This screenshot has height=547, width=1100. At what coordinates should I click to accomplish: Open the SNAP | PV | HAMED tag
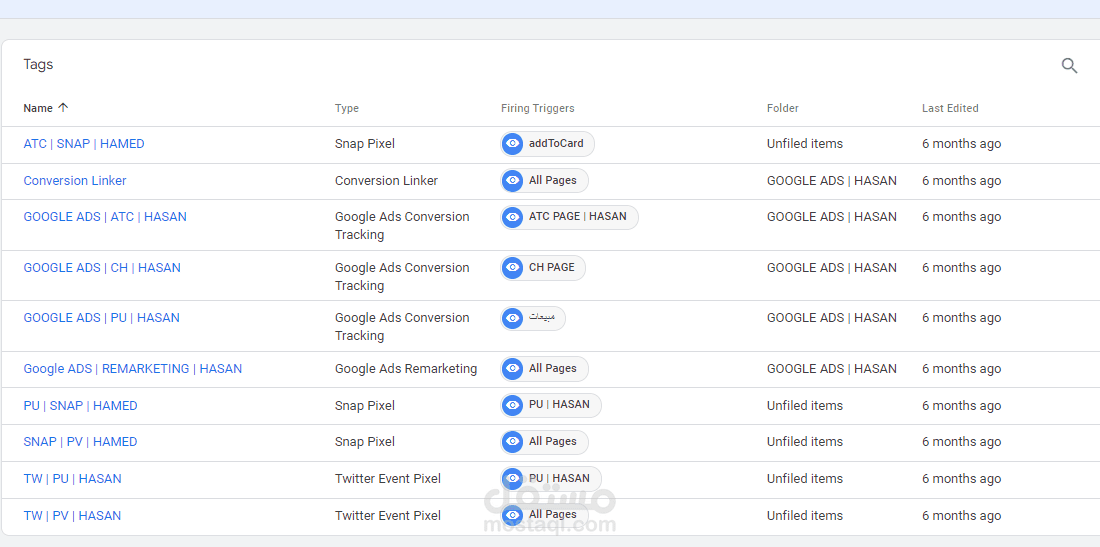pos(80,442)
